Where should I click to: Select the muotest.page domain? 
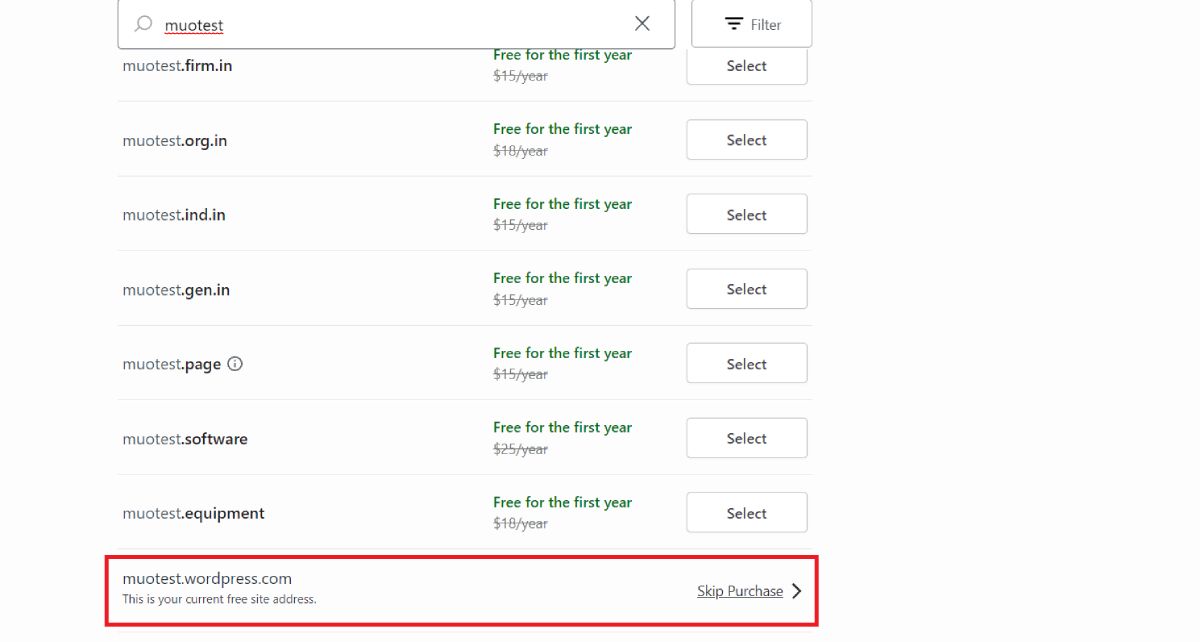point(746,362)
